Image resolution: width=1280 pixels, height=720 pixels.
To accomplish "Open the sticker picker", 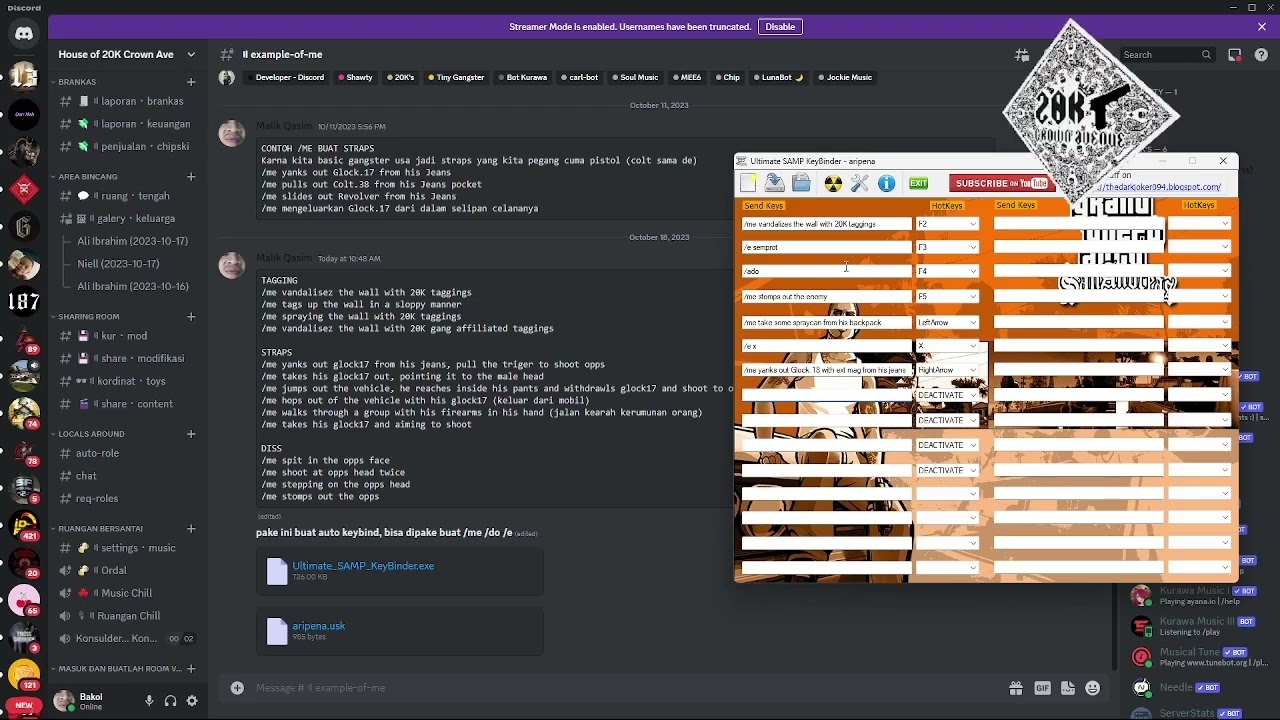I will 1068,688.
